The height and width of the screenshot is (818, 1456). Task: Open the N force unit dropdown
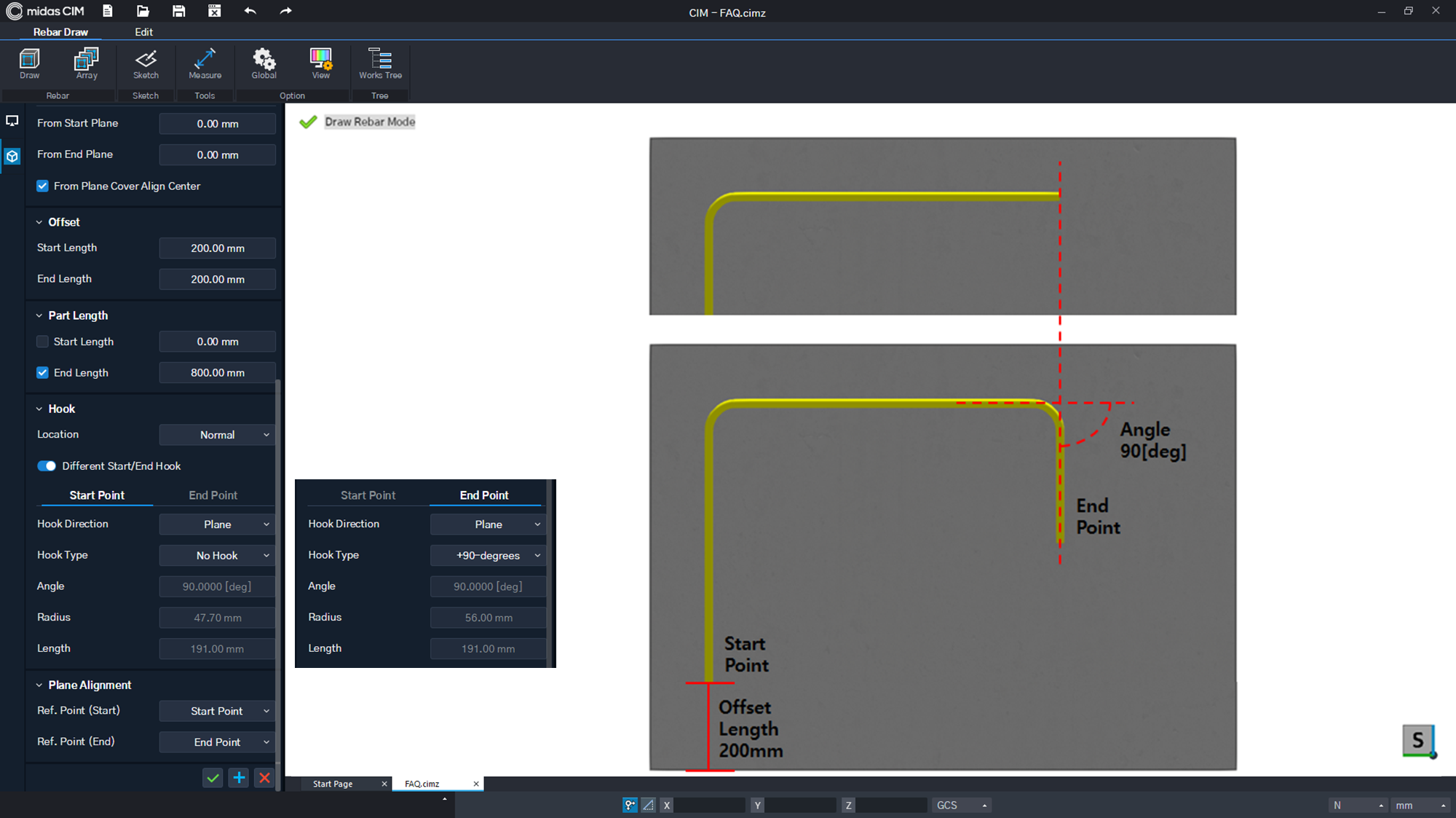(1358, 805)
